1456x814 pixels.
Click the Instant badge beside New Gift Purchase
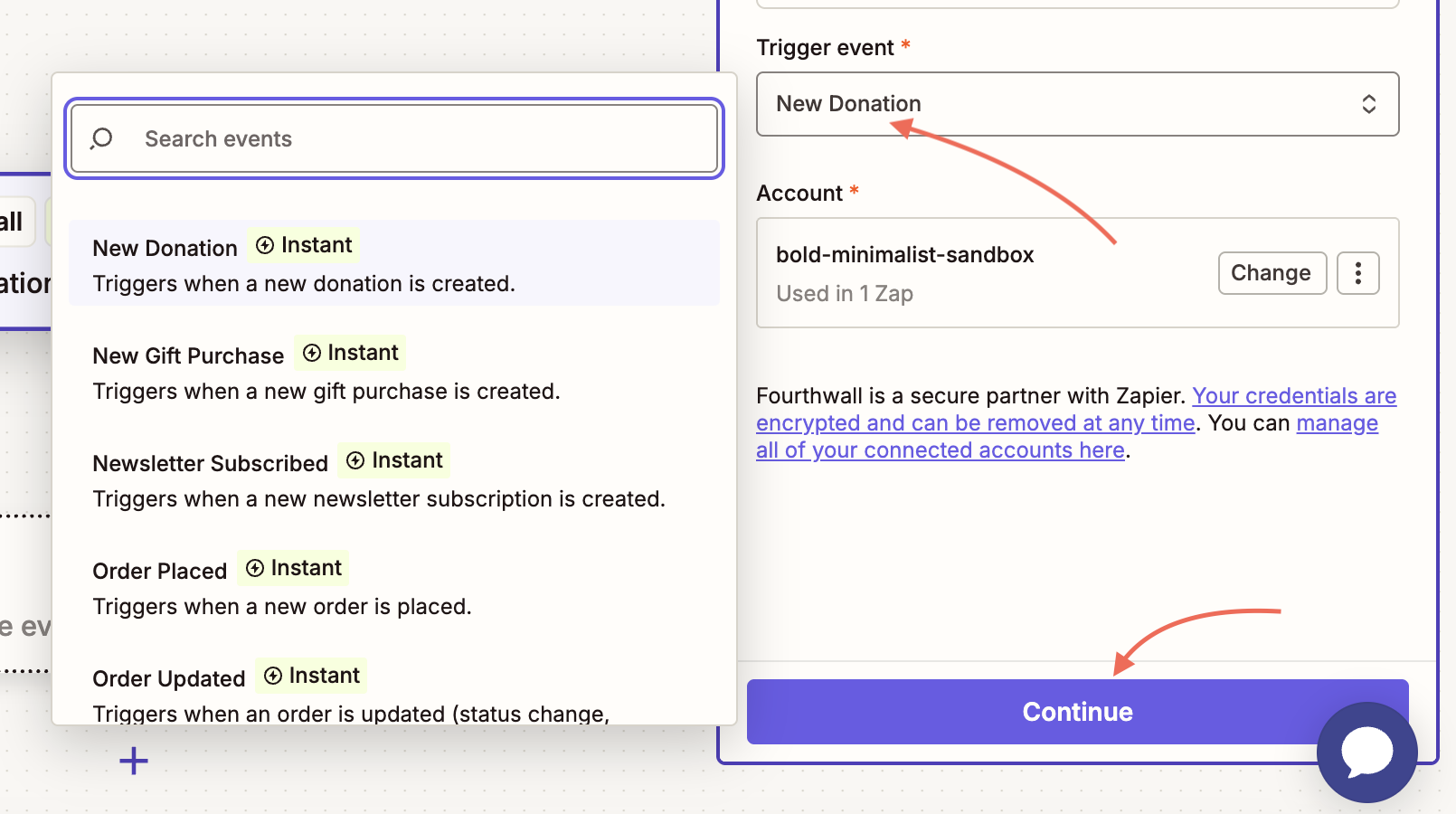tap(350, 353)
